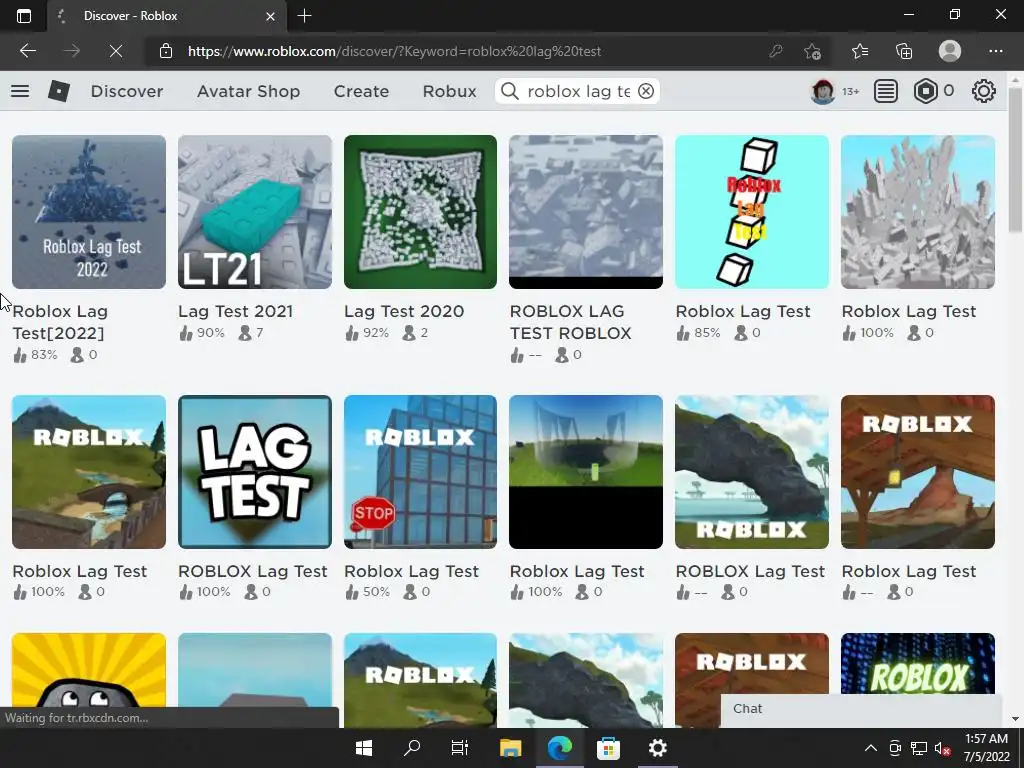Open the Windows Start menu

coord(364,748)
